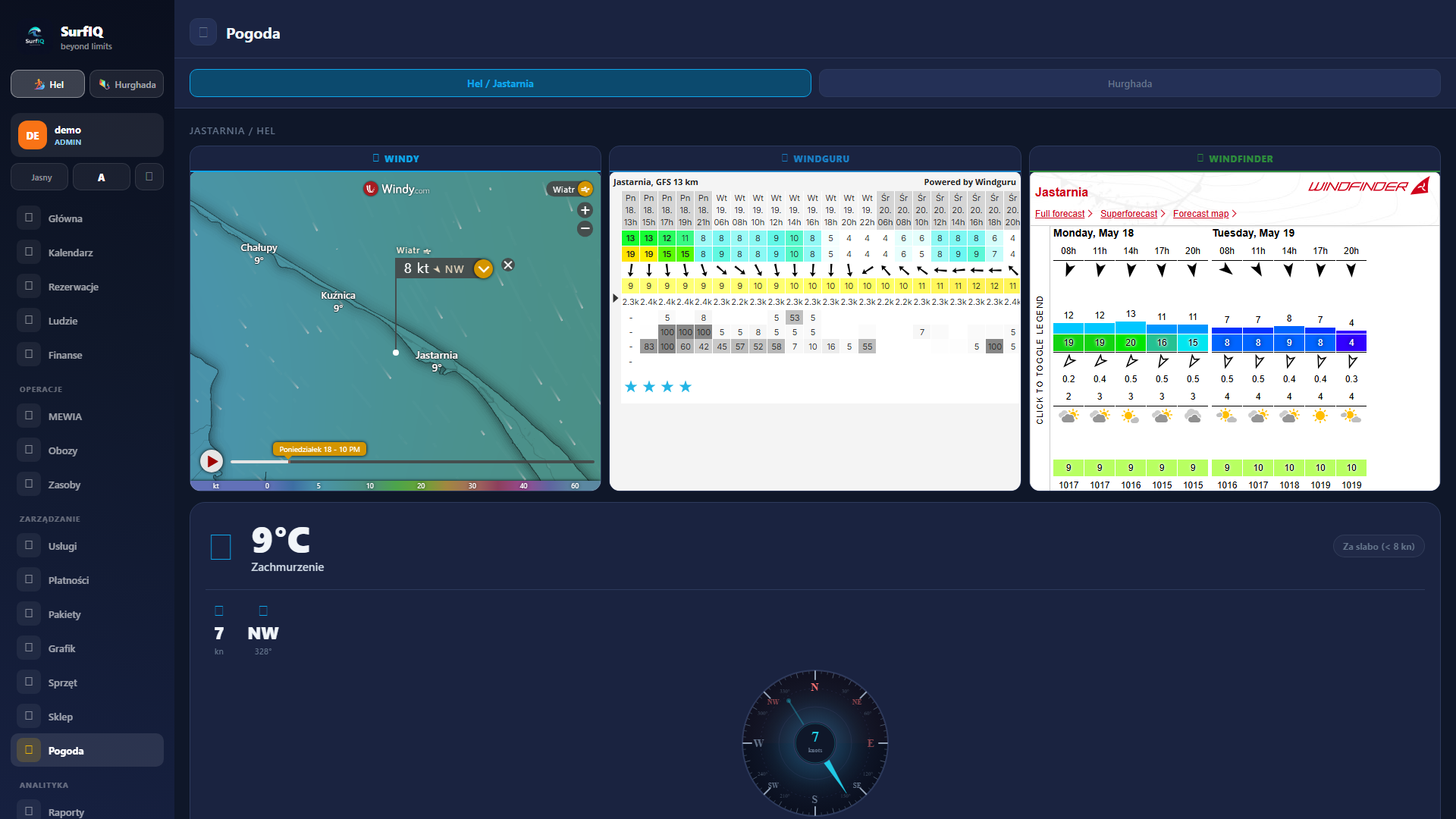Toggle the Wiatr layer on Windy map
1456x819 pixels.
coord(570,189)
